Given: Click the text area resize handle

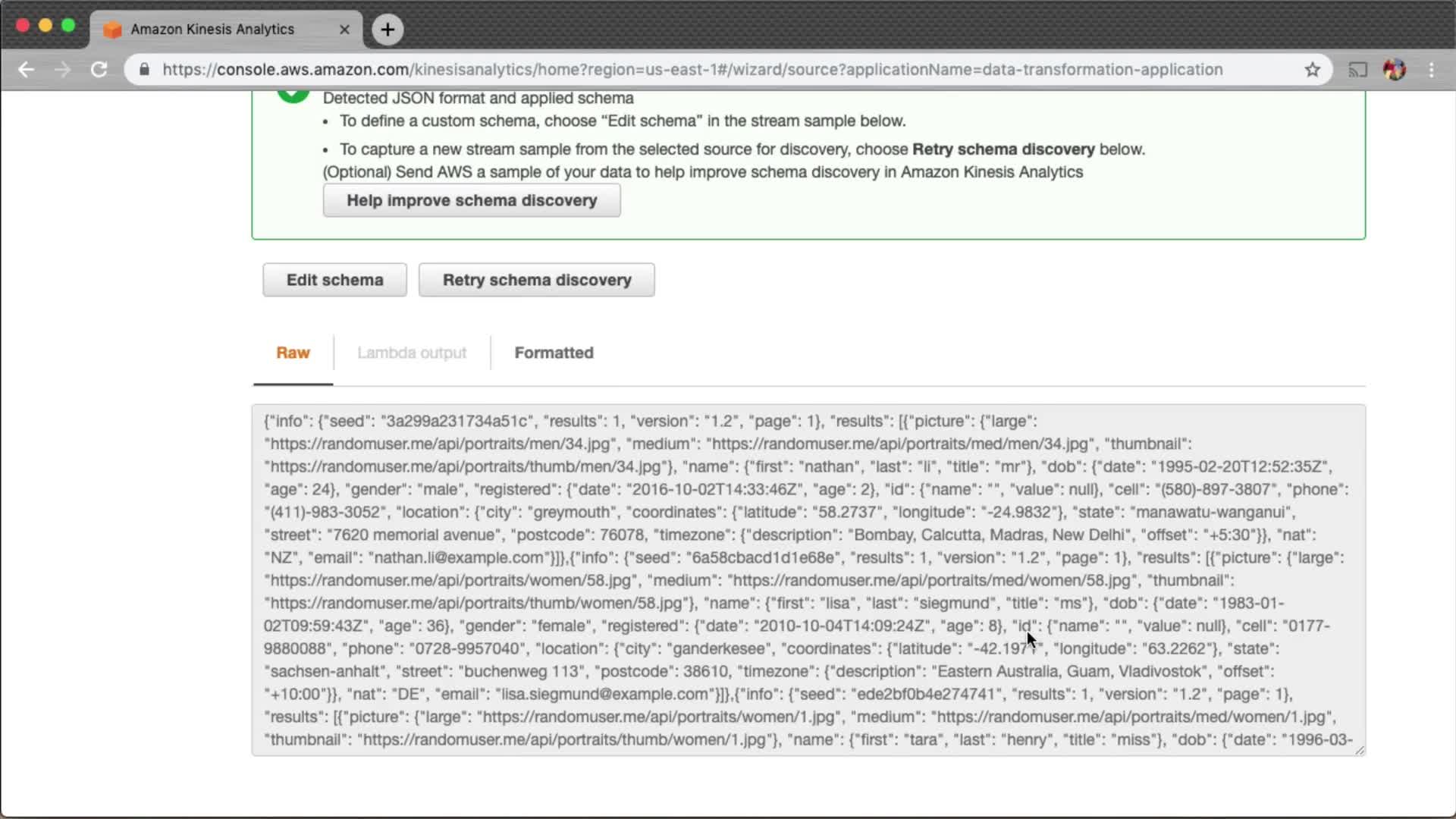Looking at the screenshot, I should (1359, 750).
